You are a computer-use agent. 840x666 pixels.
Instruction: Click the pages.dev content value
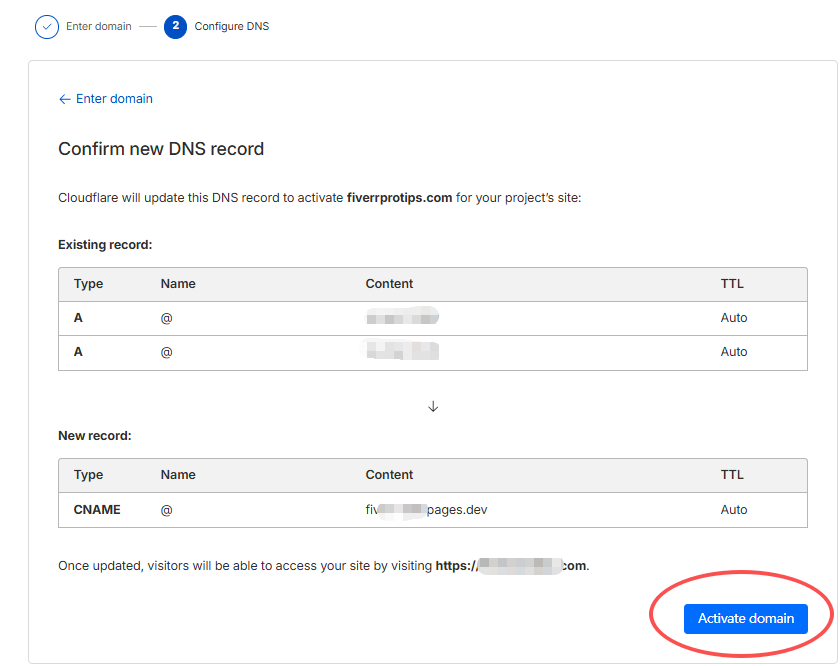click(x=426, y=510)
